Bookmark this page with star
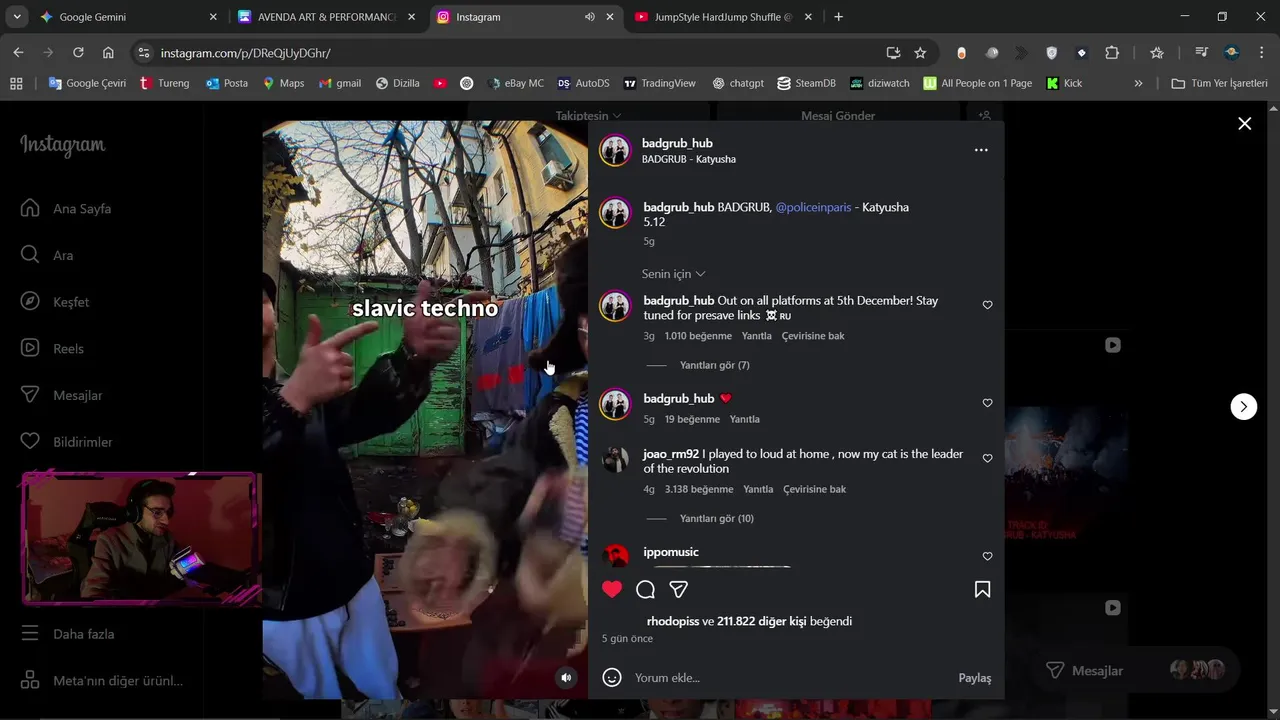Image resolution: width=1280 pixels, height=720 pixels. coord(920,53)
